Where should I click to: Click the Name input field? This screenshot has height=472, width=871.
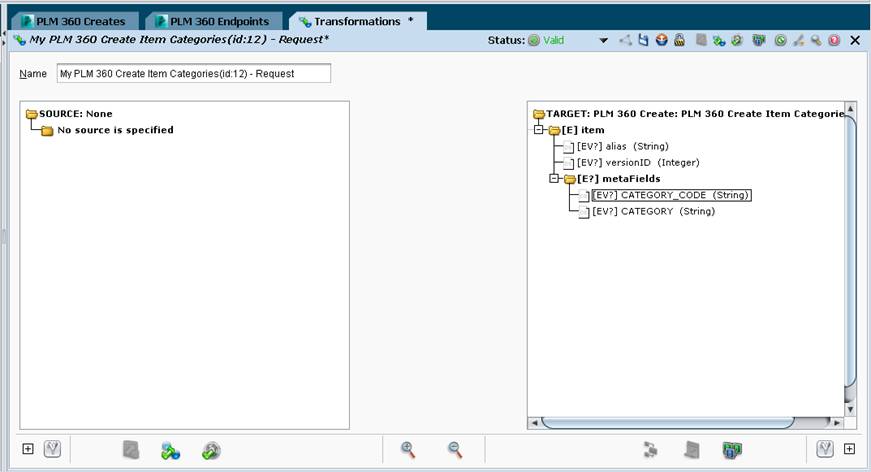[194, 73]
